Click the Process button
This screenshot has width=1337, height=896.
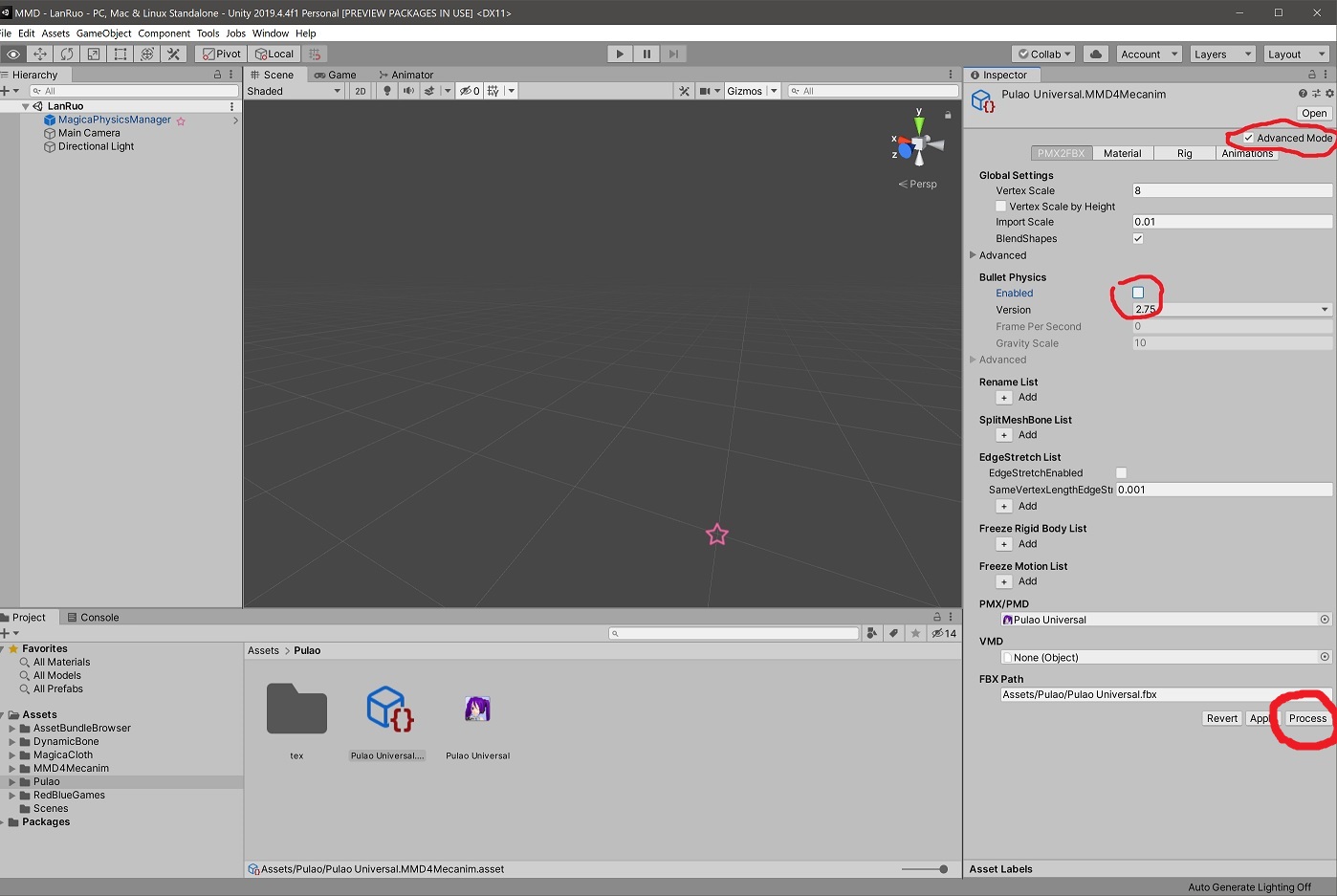pyautogui.click(x=1307, y=718)
